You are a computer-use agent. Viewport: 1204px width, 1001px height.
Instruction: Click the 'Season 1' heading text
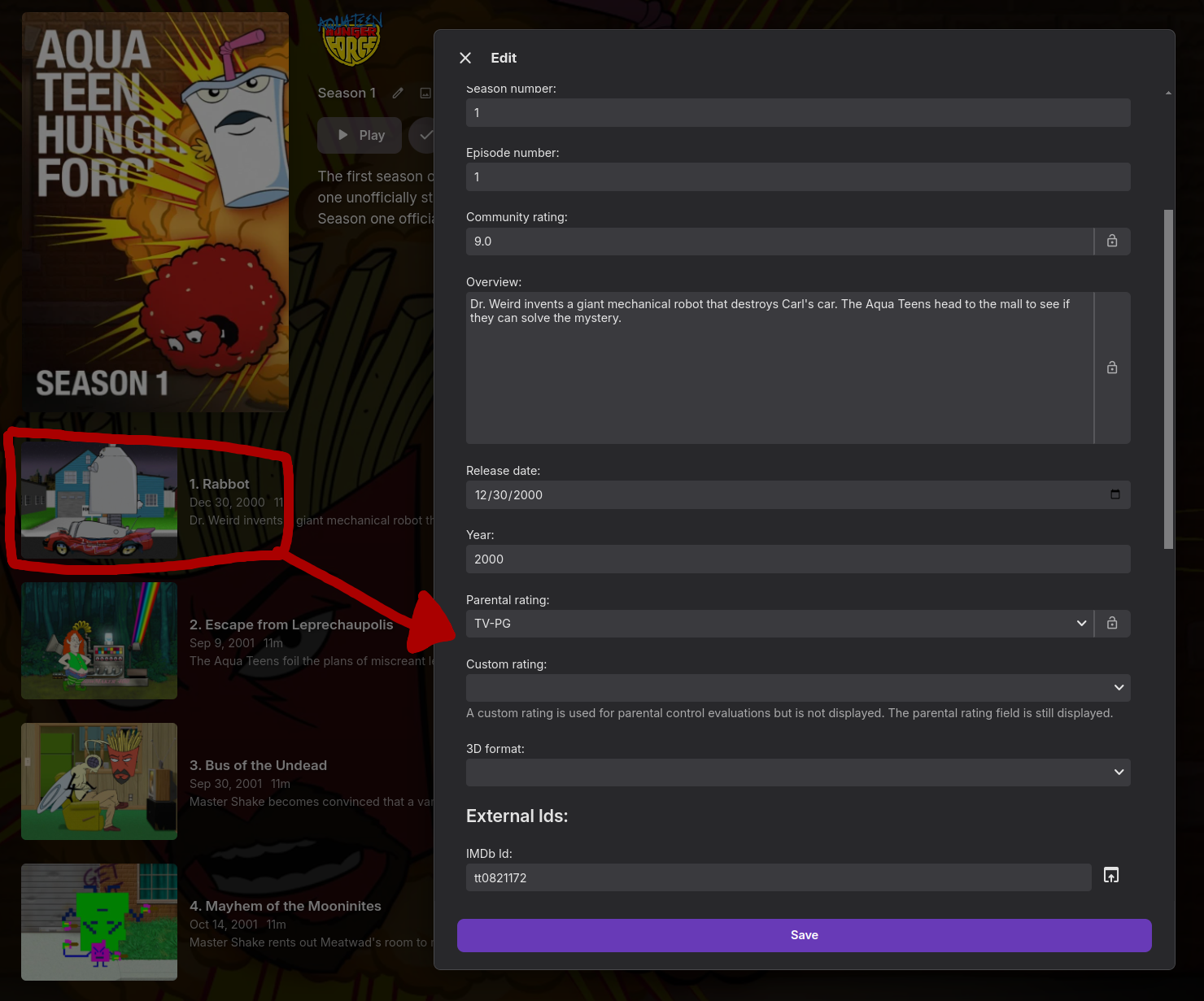(347, 93)
